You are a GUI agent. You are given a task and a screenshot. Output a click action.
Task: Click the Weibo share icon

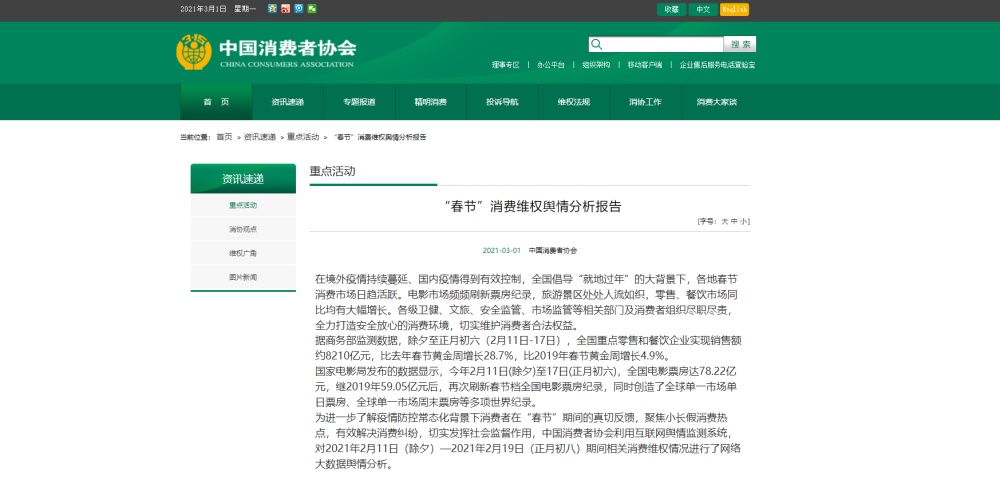[x=286, y=9]
